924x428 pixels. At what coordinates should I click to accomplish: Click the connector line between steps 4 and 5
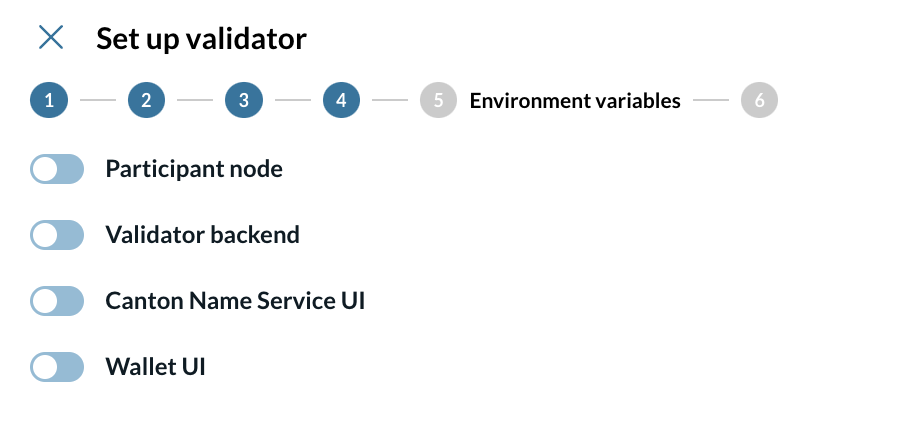pyautogui.click(x=390, y=101)
